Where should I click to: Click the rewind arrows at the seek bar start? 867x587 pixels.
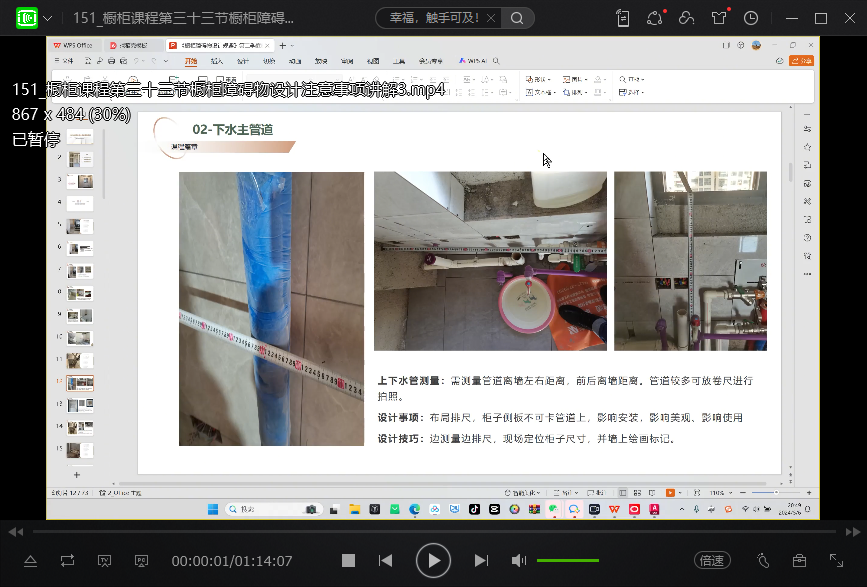click(15, 531)
